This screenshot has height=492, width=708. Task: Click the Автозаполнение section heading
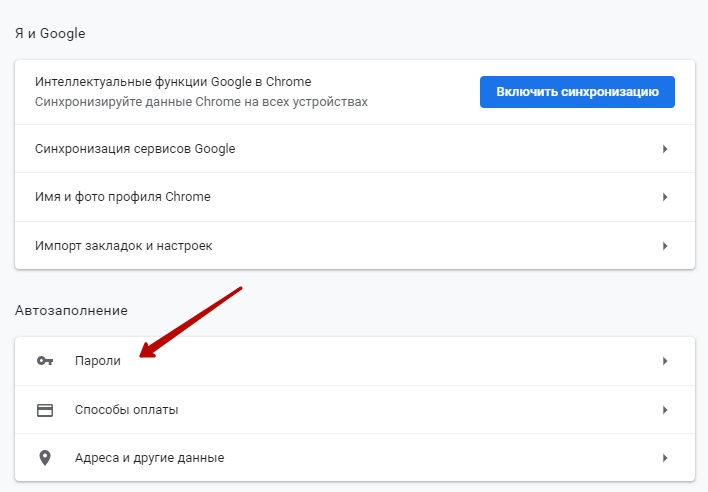[x=71, y=311]
